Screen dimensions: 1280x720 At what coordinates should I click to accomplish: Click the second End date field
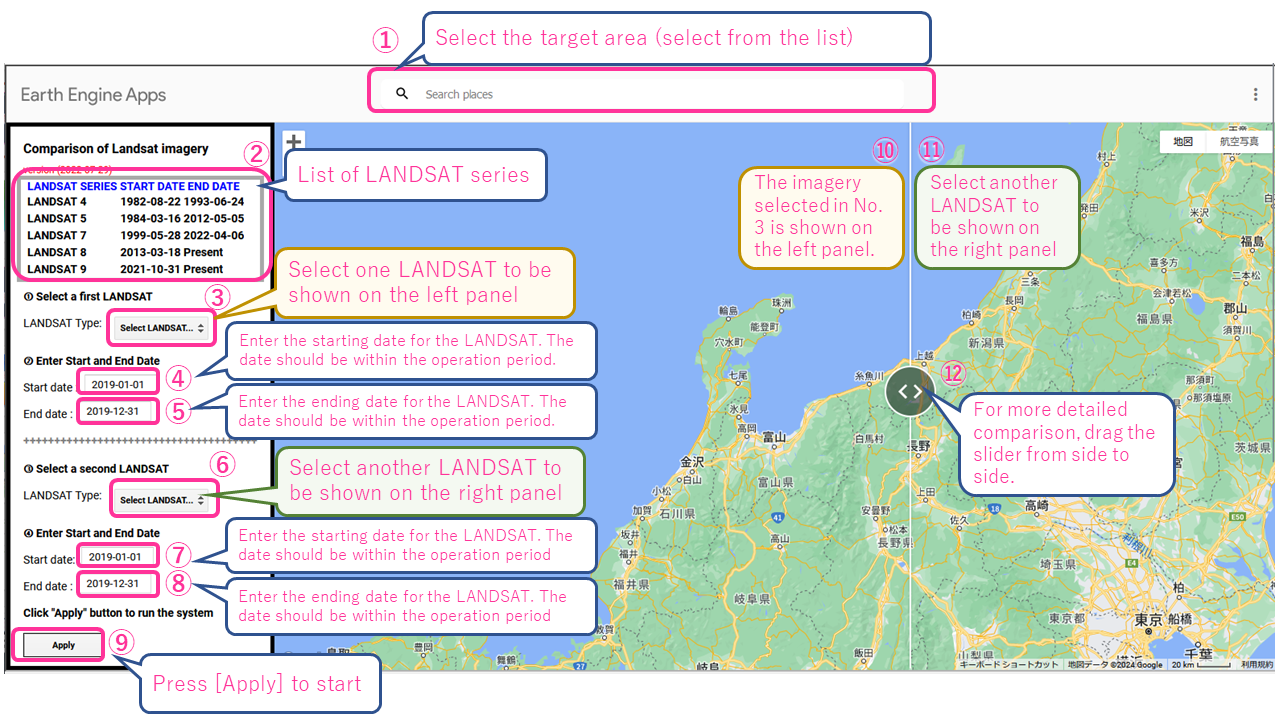pos(119,583)
